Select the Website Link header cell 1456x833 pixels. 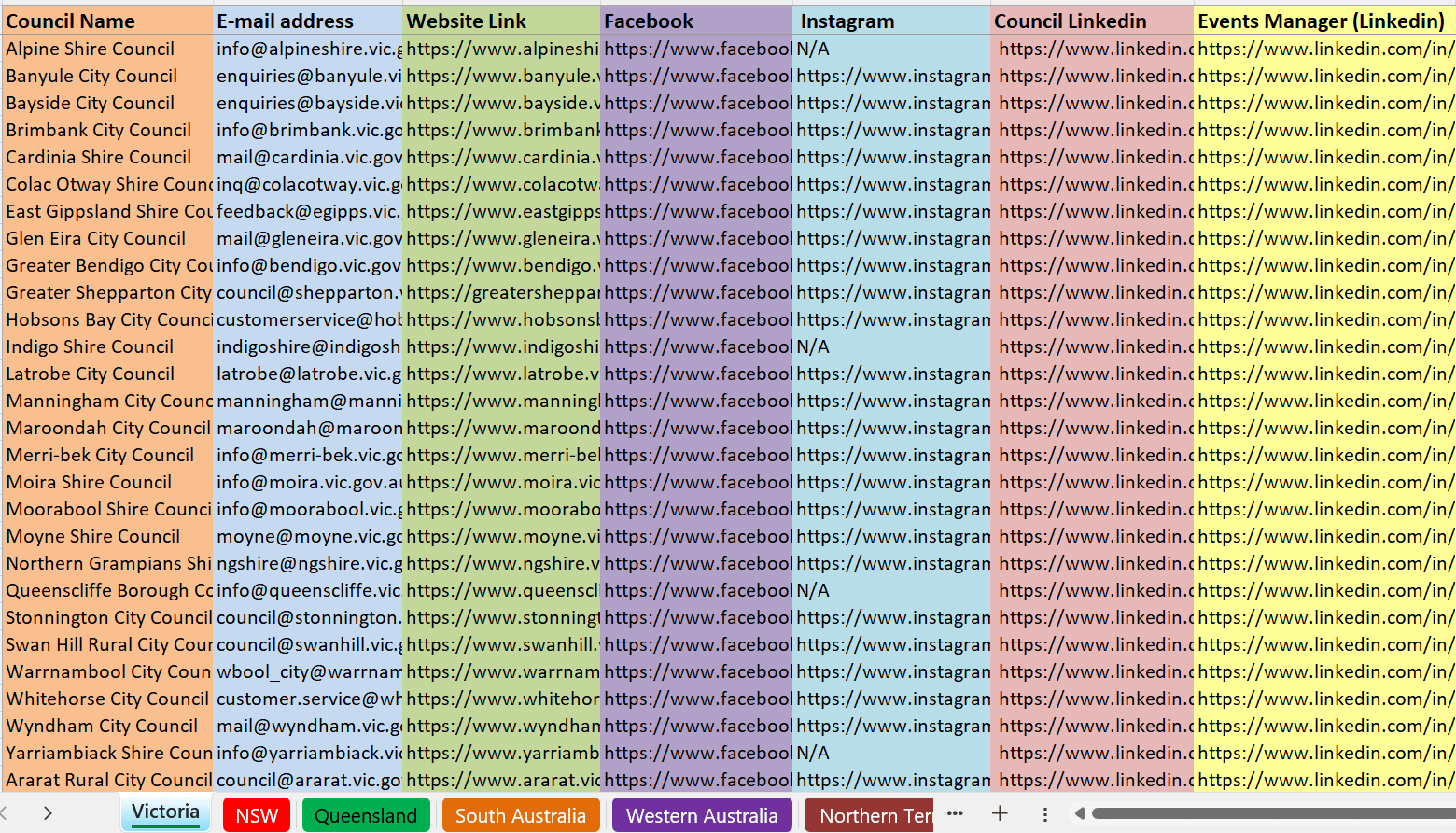pyautogui.click(x=502, y=21)
